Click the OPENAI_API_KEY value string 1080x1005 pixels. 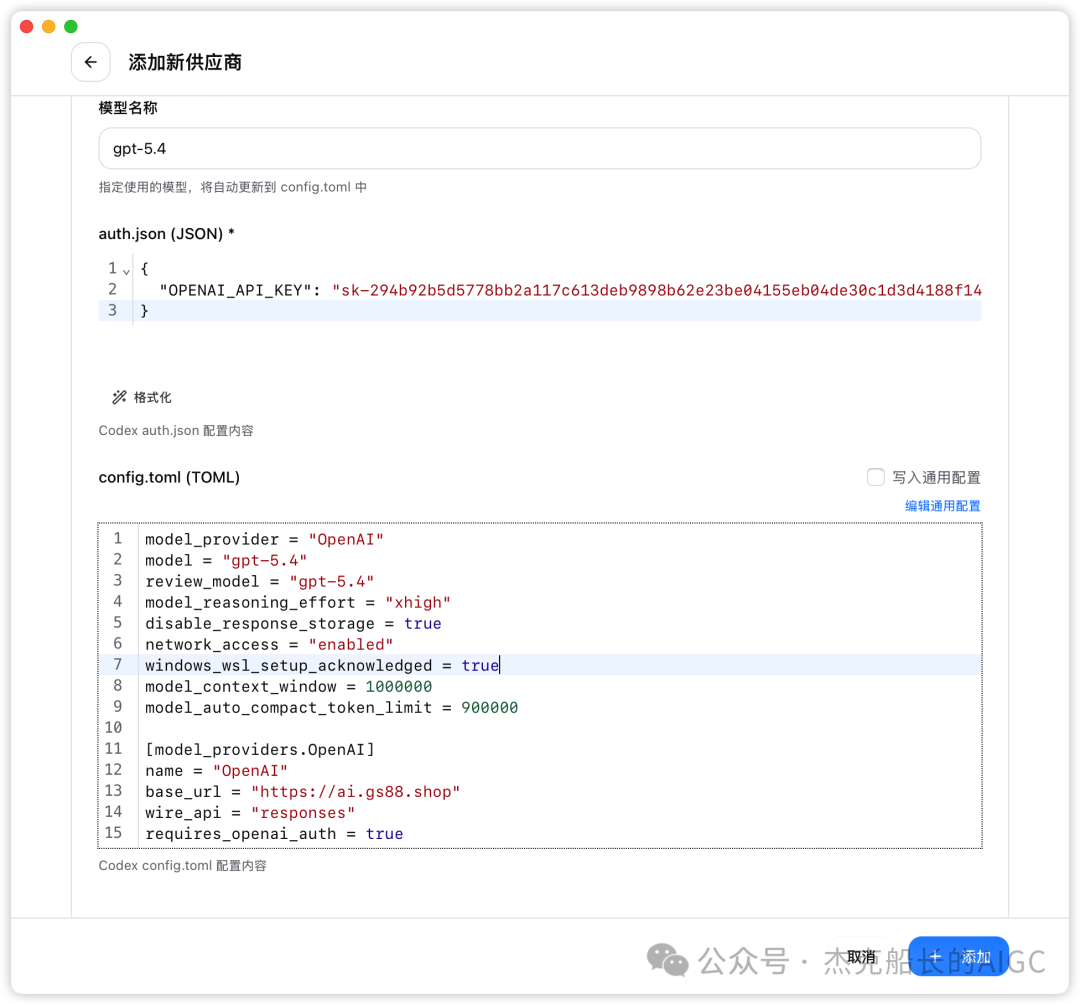click(x=656, y=290)
